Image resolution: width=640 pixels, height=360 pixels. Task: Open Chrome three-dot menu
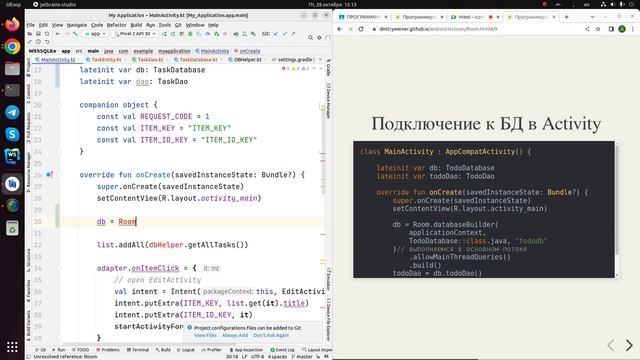[x=633, y=29]
